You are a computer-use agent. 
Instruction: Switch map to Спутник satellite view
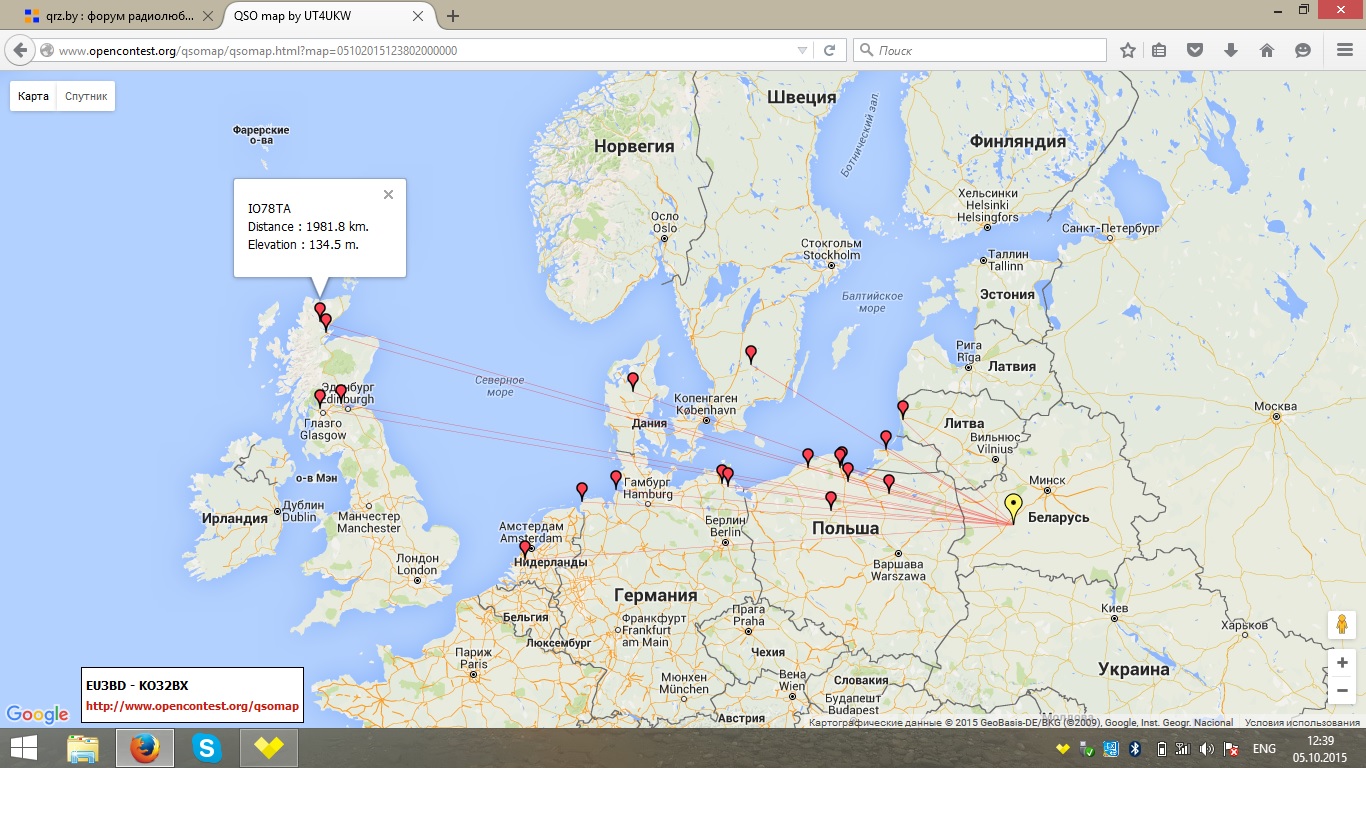(x=86, y=96)
